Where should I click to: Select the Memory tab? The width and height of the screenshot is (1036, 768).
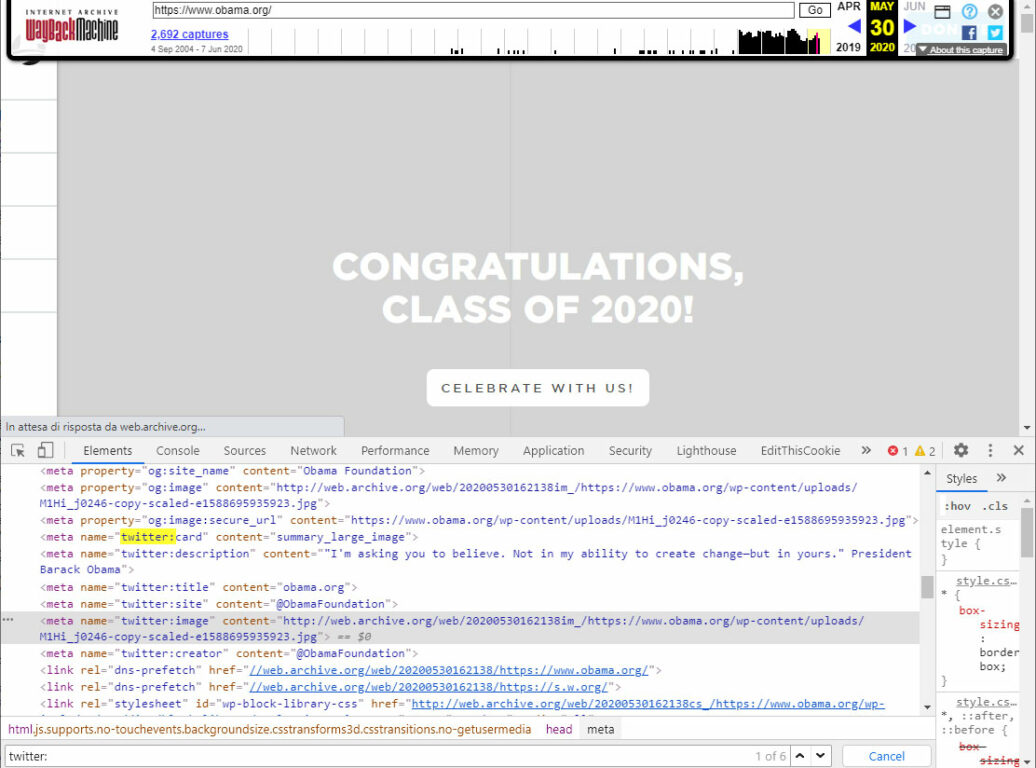click(476, 451)
